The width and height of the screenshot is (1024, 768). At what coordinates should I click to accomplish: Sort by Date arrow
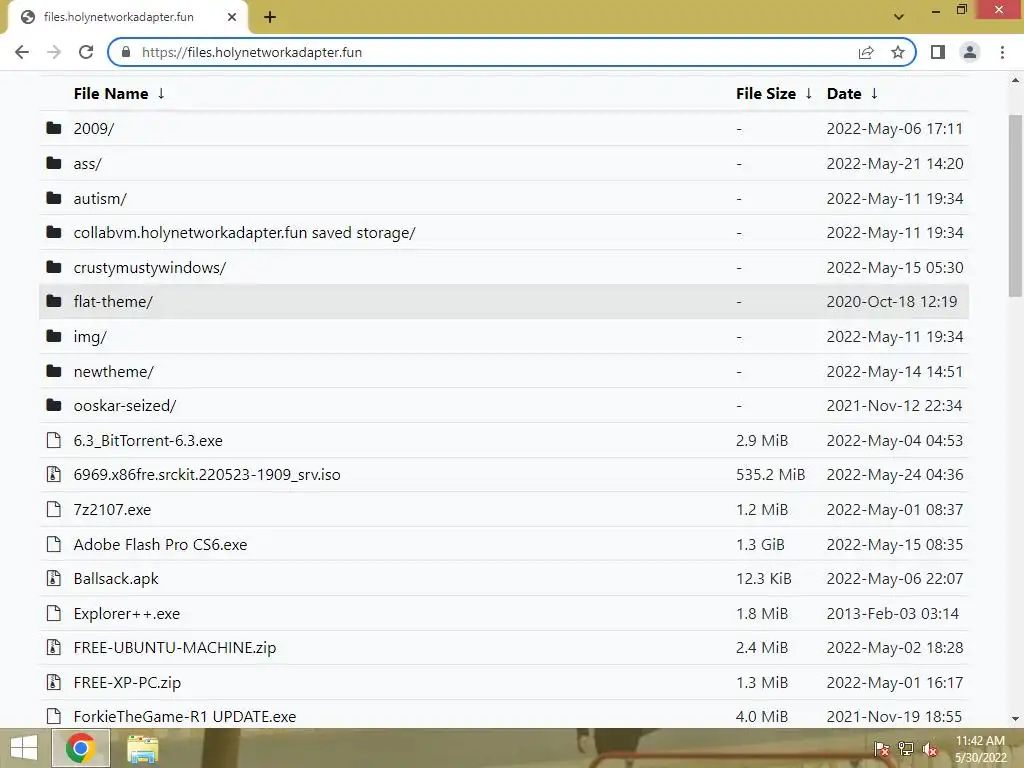coord(874,93)
